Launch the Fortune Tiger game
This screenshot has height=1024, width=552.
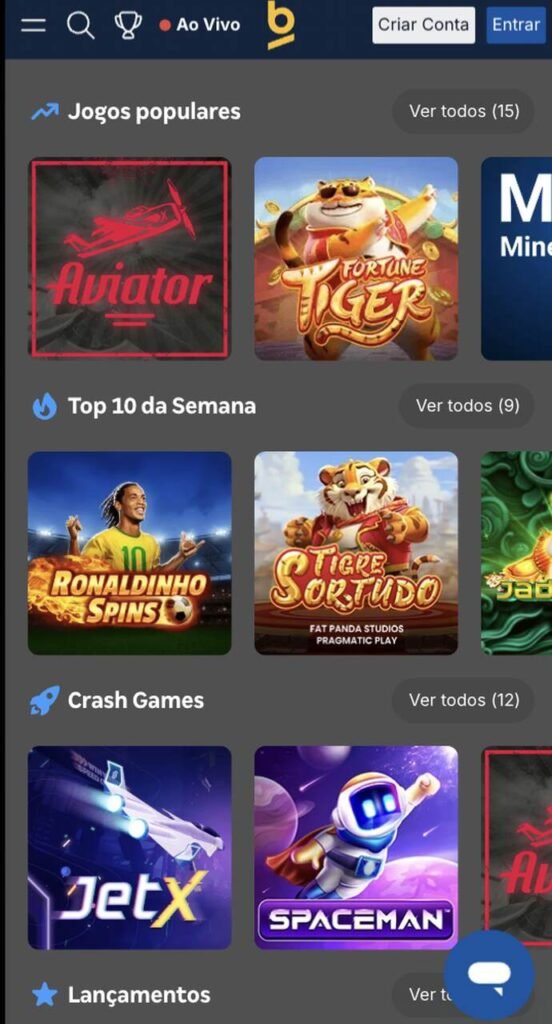pos(356,259)
